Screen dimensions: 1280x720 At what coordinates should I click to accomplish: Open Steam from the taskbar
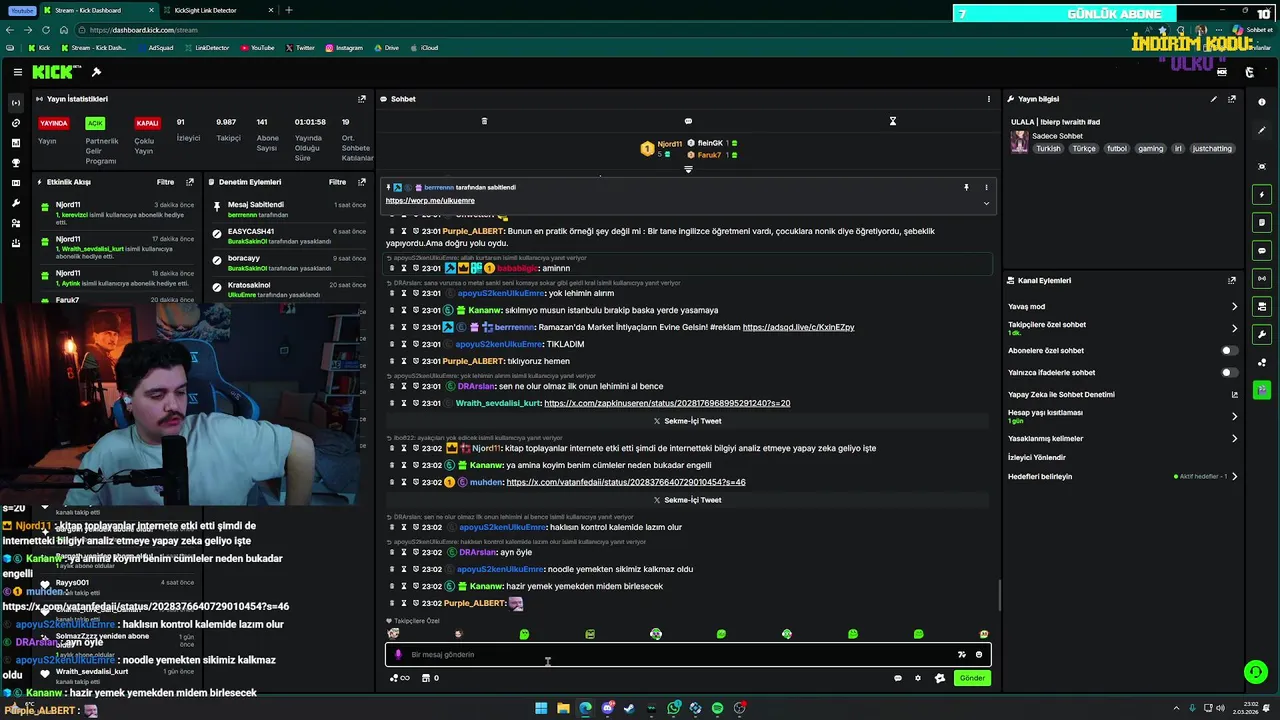point(629,708)
